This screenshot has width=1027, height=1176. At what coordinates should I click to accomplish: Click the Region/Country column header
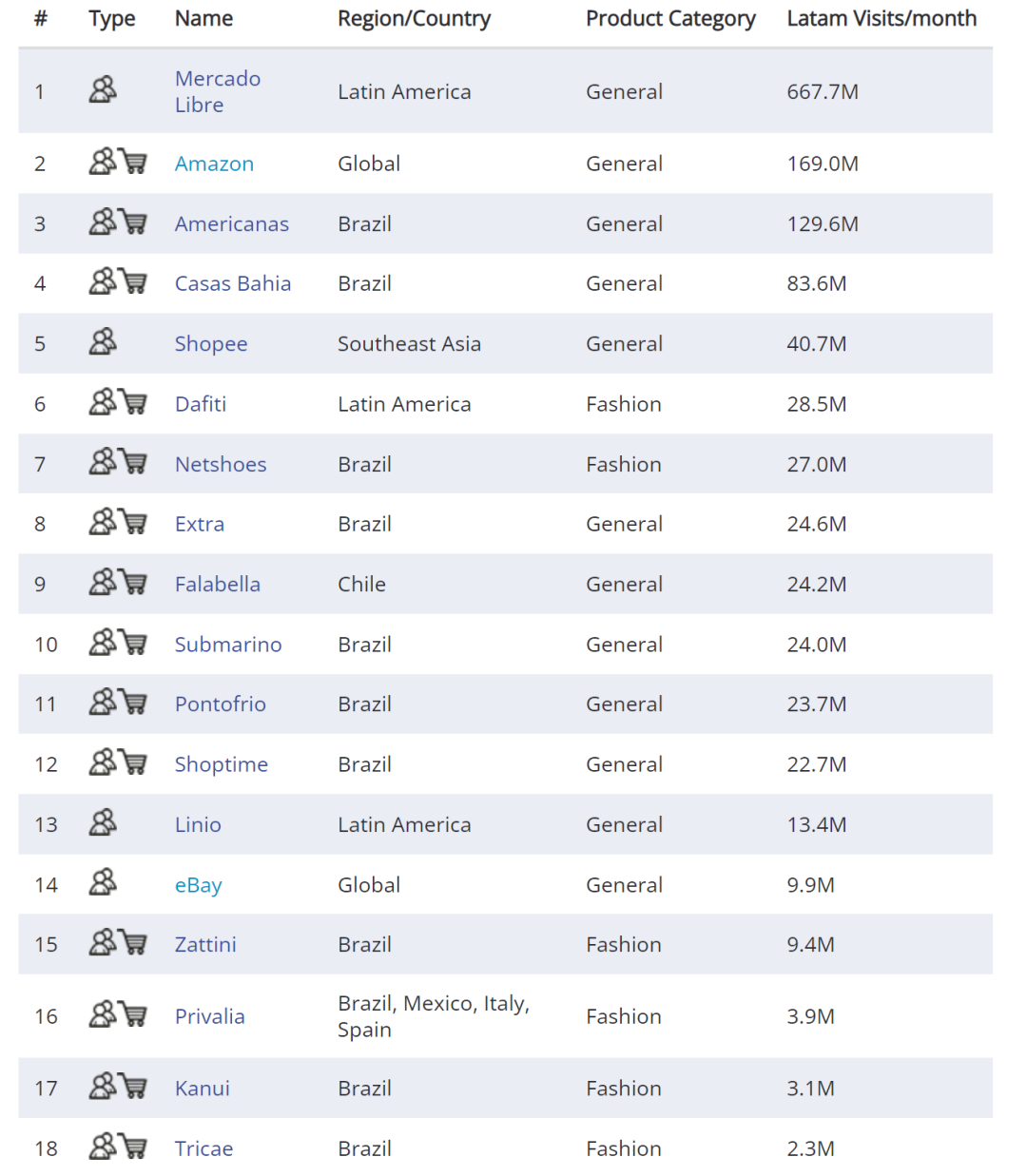click(x=415, y=19)
